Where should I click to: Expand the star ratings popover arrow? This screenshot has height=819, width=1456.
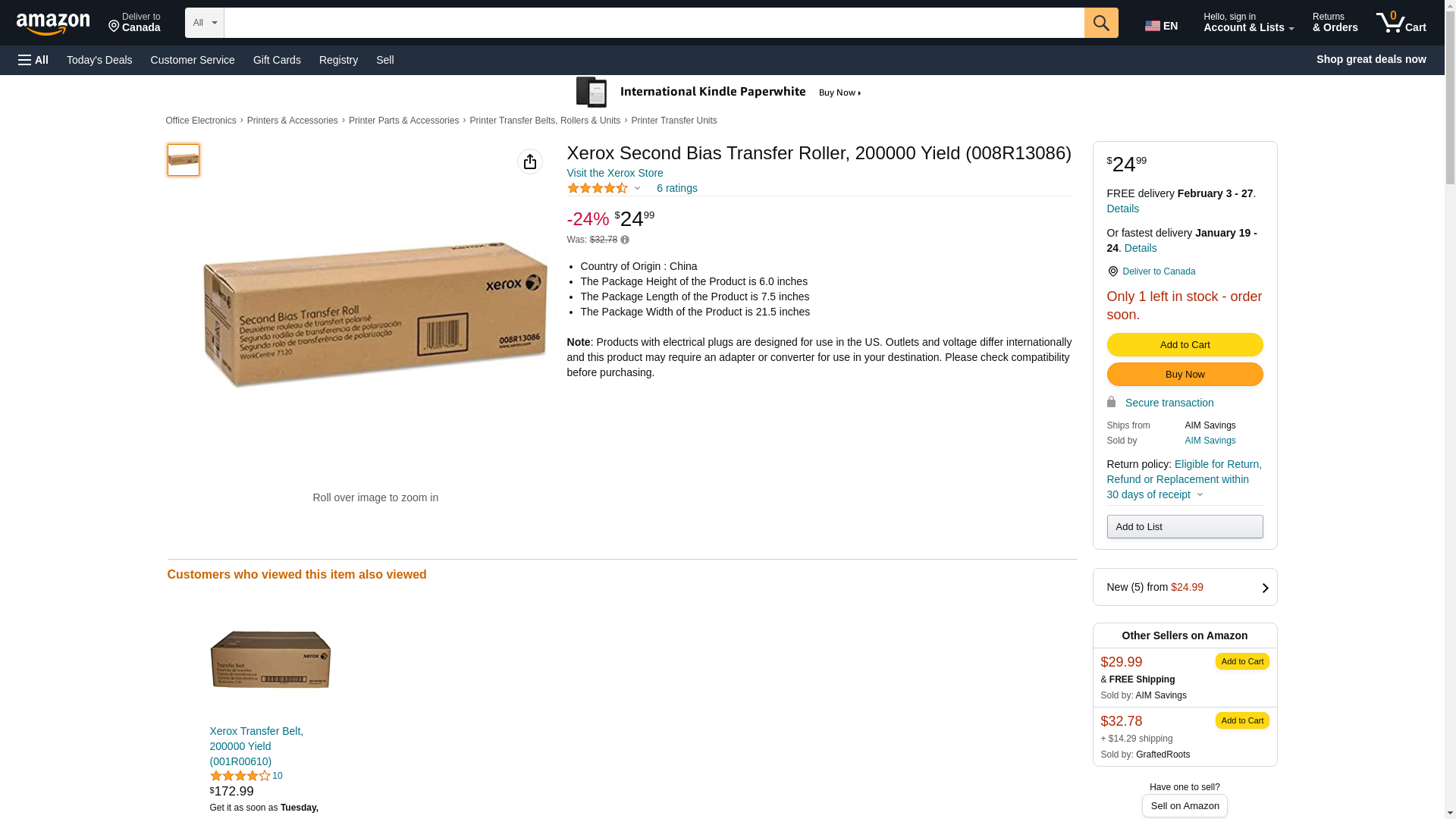(637, 188)
